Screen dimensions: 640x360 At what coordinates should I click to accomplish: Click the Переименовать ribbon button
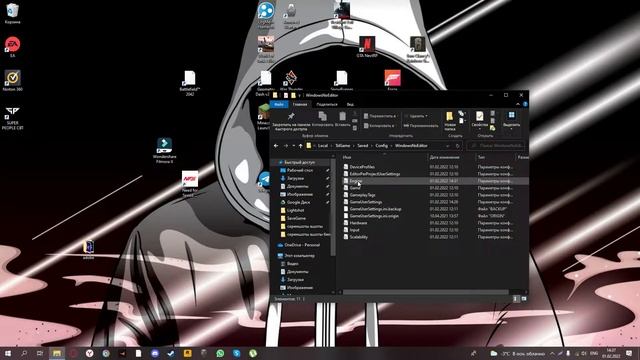(x=421, y=126)
